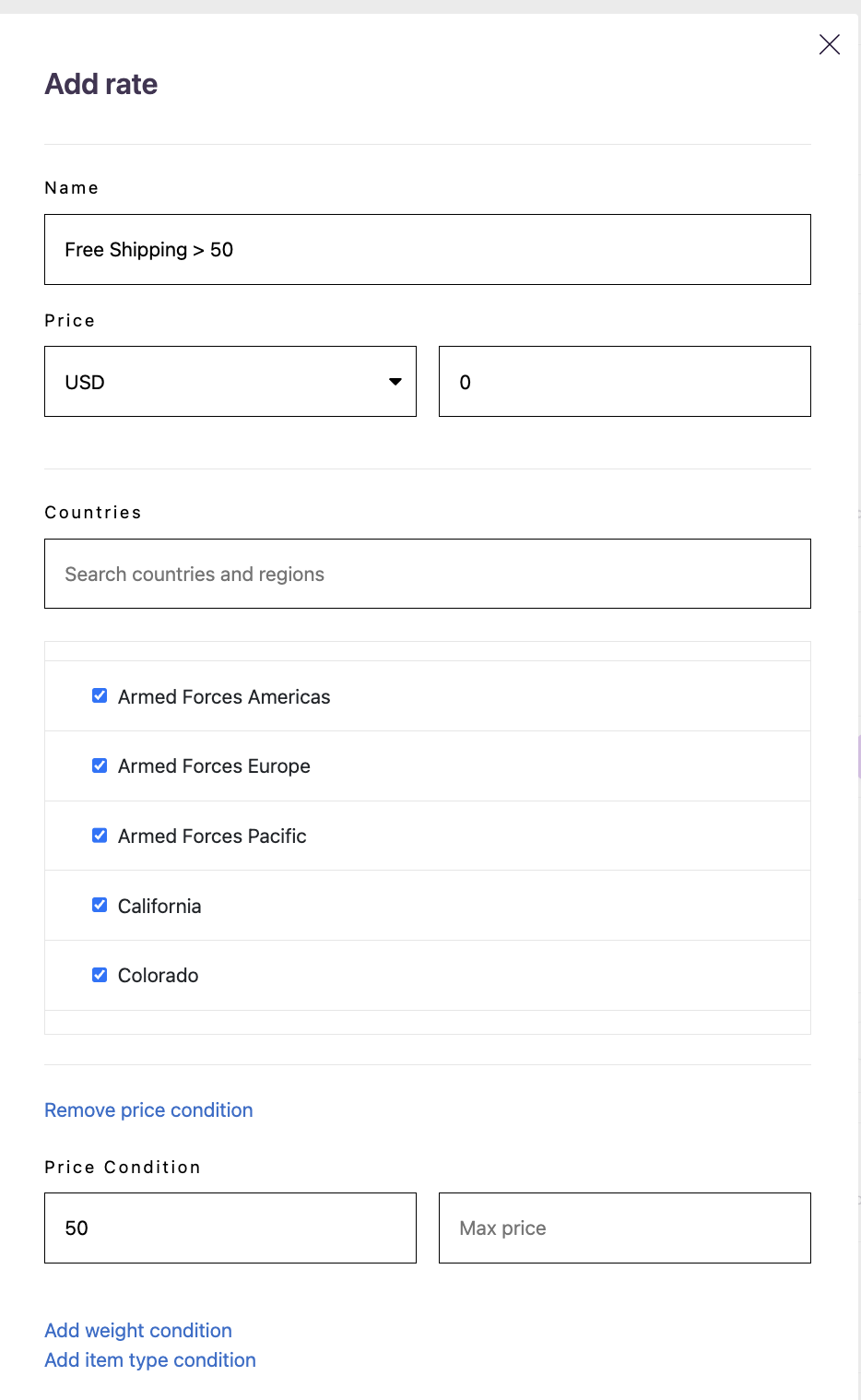Click the minimum price condition field

point(230,1228)
